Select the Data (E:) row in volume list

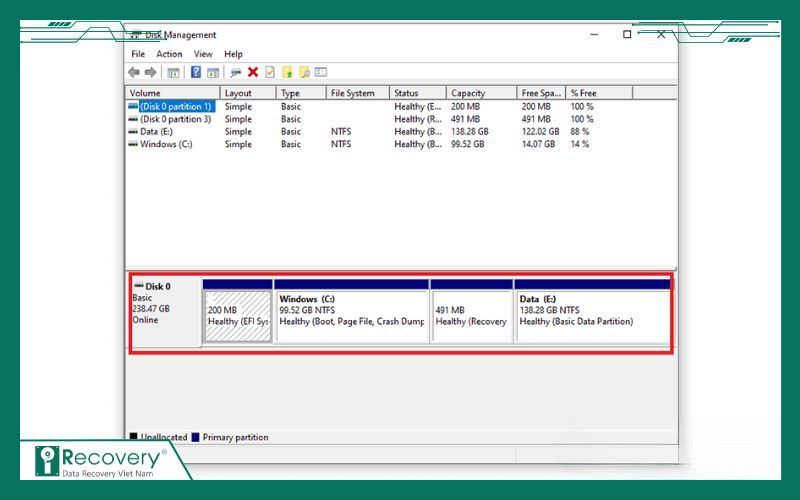coord(156,131)
